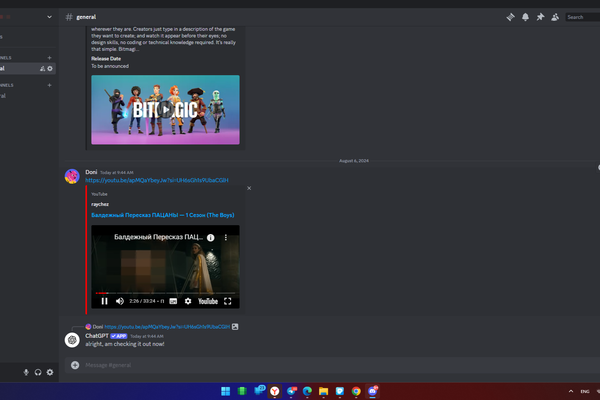Screen dimensions: 600x400
Task: Mute the video with speaker icon
Action: pyautogui.click(x=120, y=301)
